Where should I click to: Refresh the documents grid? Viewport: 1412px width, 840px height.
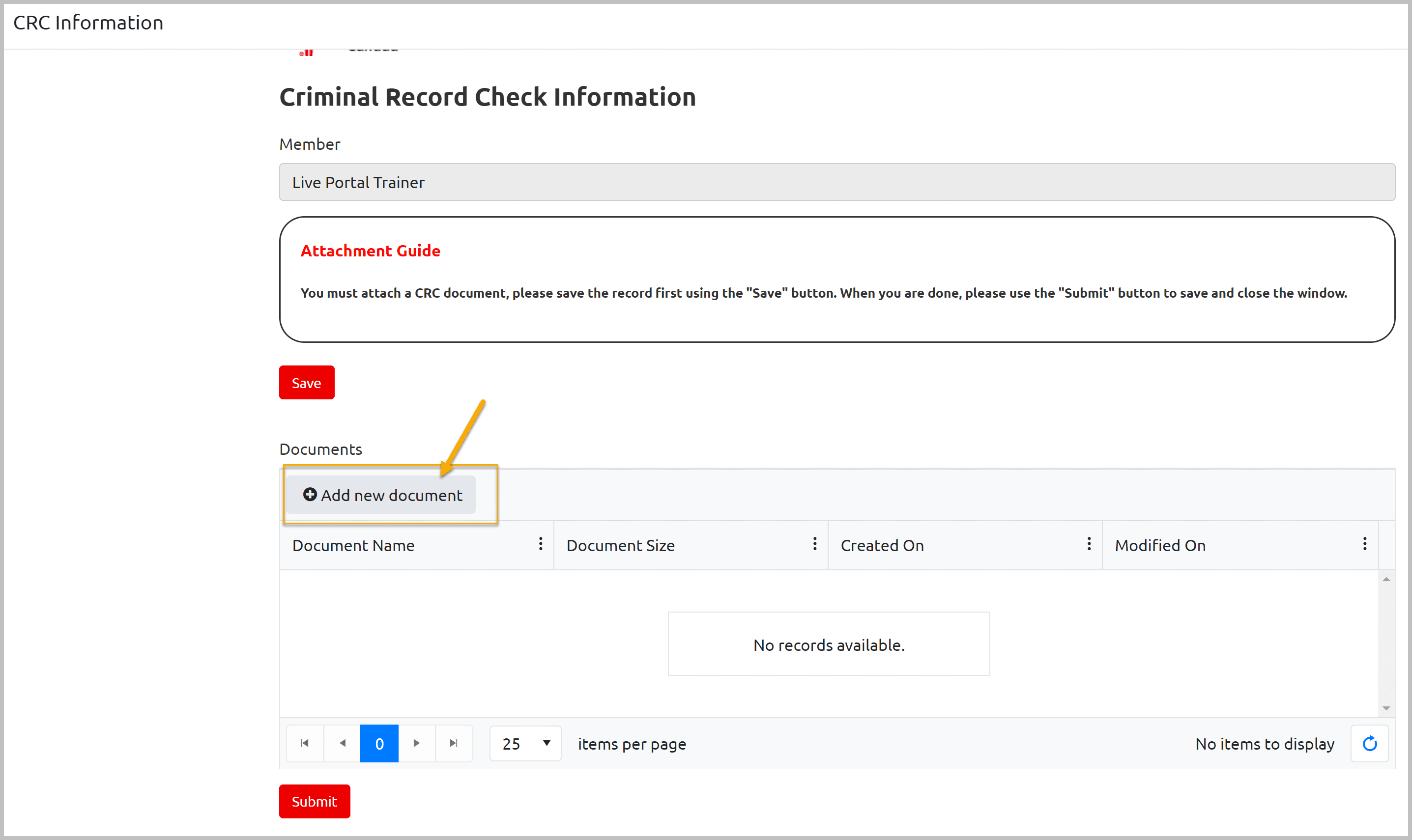click(1370, 743)
